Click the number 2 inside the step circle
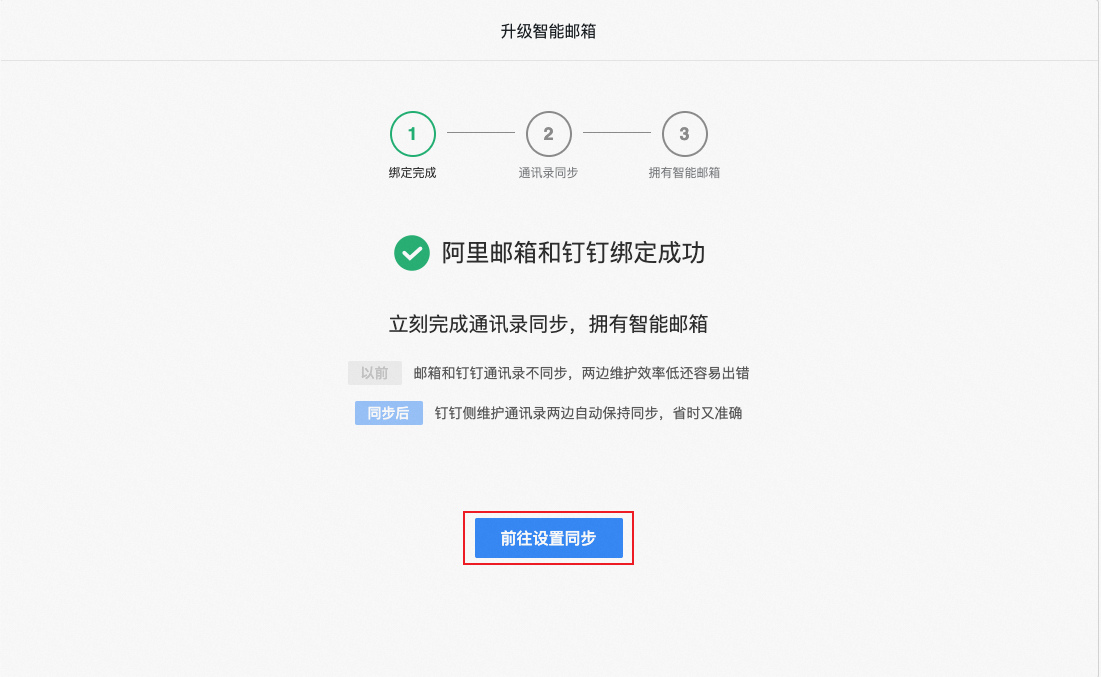This screenshot has height=677, width=1101. pos(548,133)
